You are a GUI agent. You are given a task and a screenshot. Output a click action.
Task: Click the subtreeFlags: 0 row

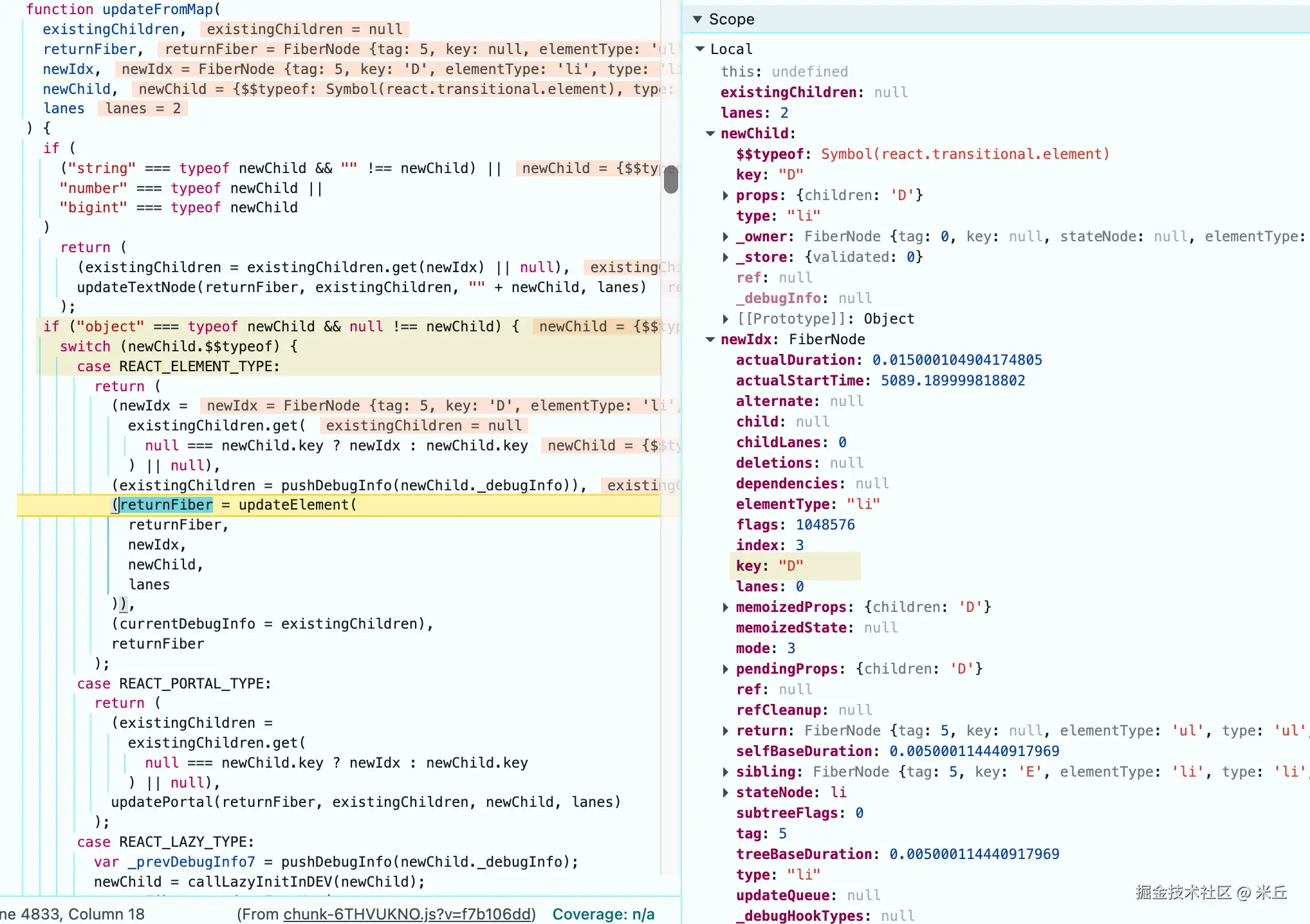click(800, 813)
